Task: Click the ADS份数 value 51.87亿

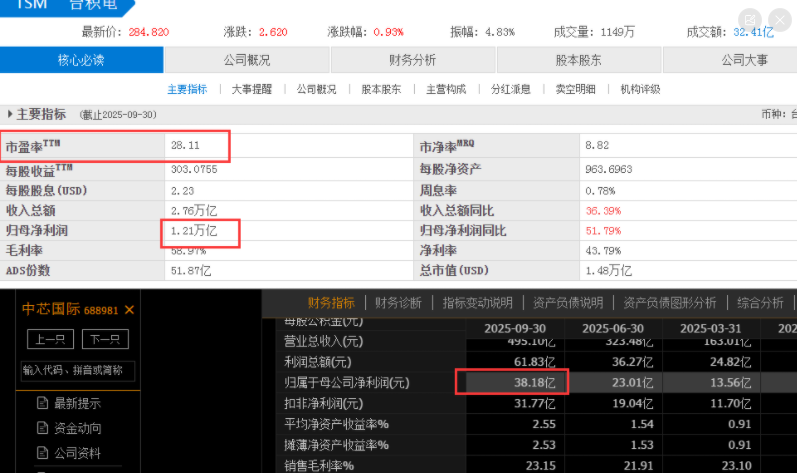Action: point(191,270)
